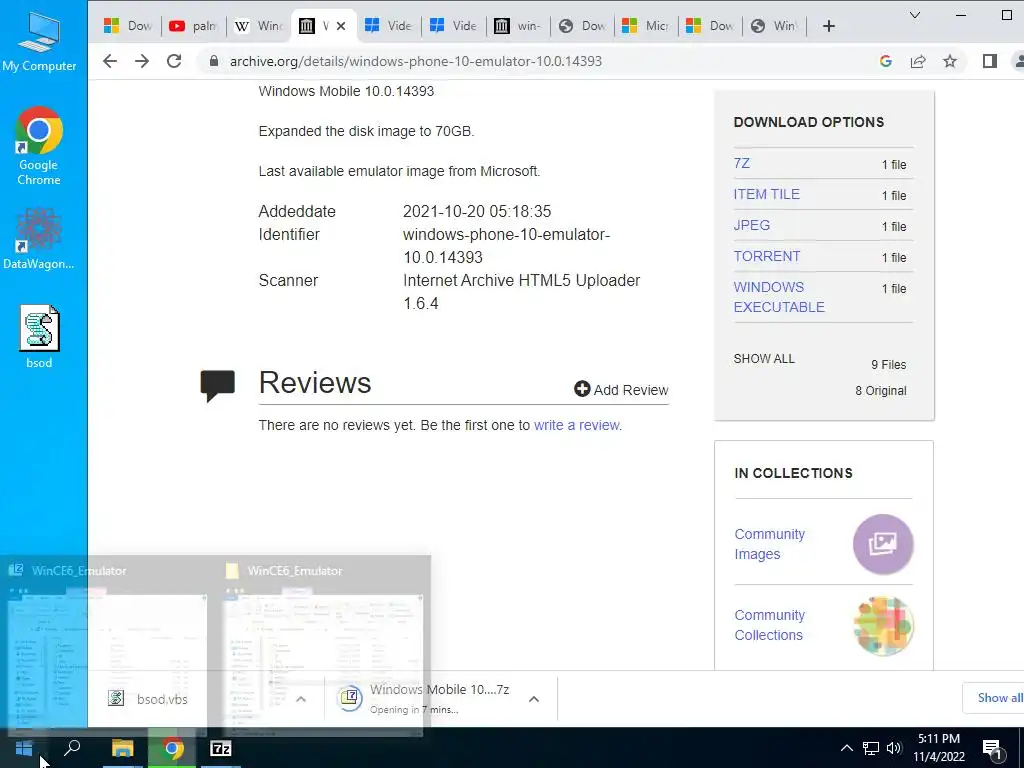This screenshot has height=768, width=1024.
Task: Bookmark this page with star icon
Action: click(950, 61)
